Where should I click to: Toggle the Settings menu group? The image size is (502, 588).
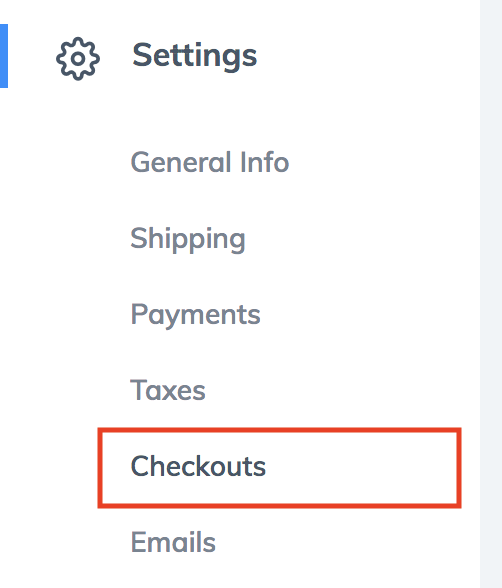[195, 56]
